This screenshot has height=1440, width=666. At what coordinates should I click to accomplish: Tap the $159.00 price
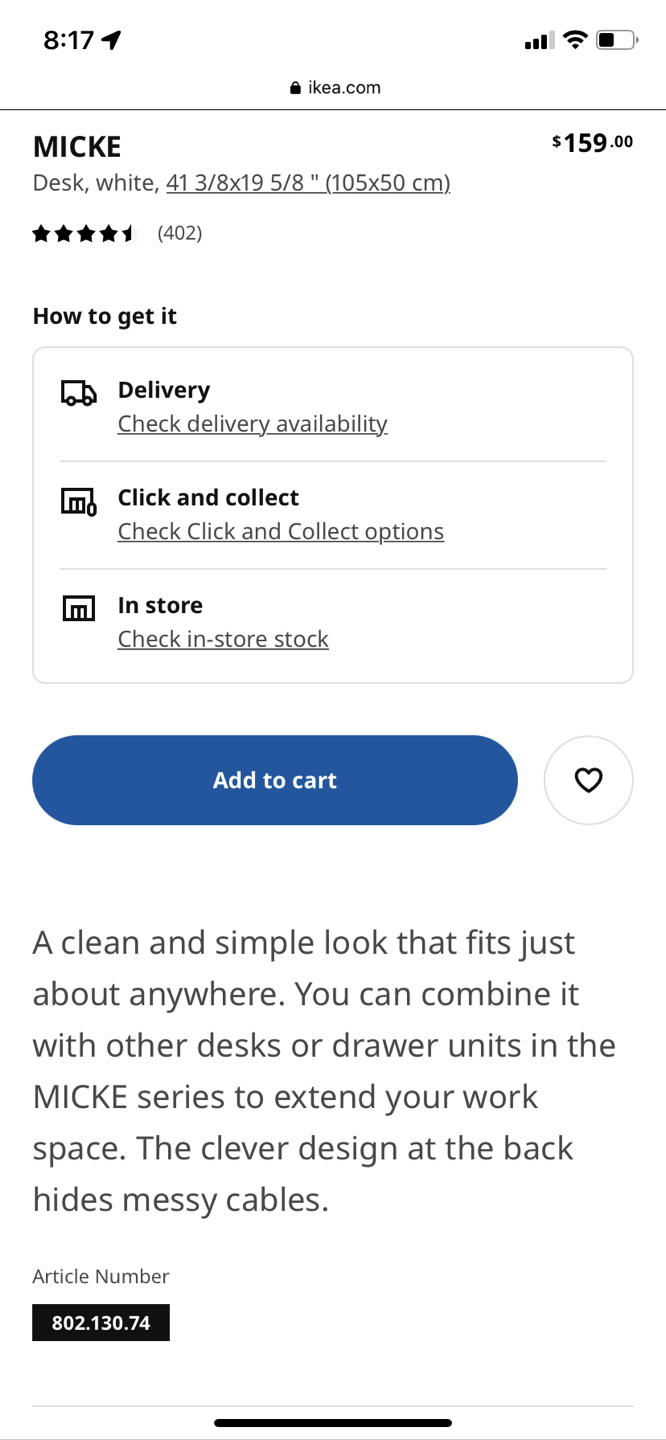click(x=592, y=143)
